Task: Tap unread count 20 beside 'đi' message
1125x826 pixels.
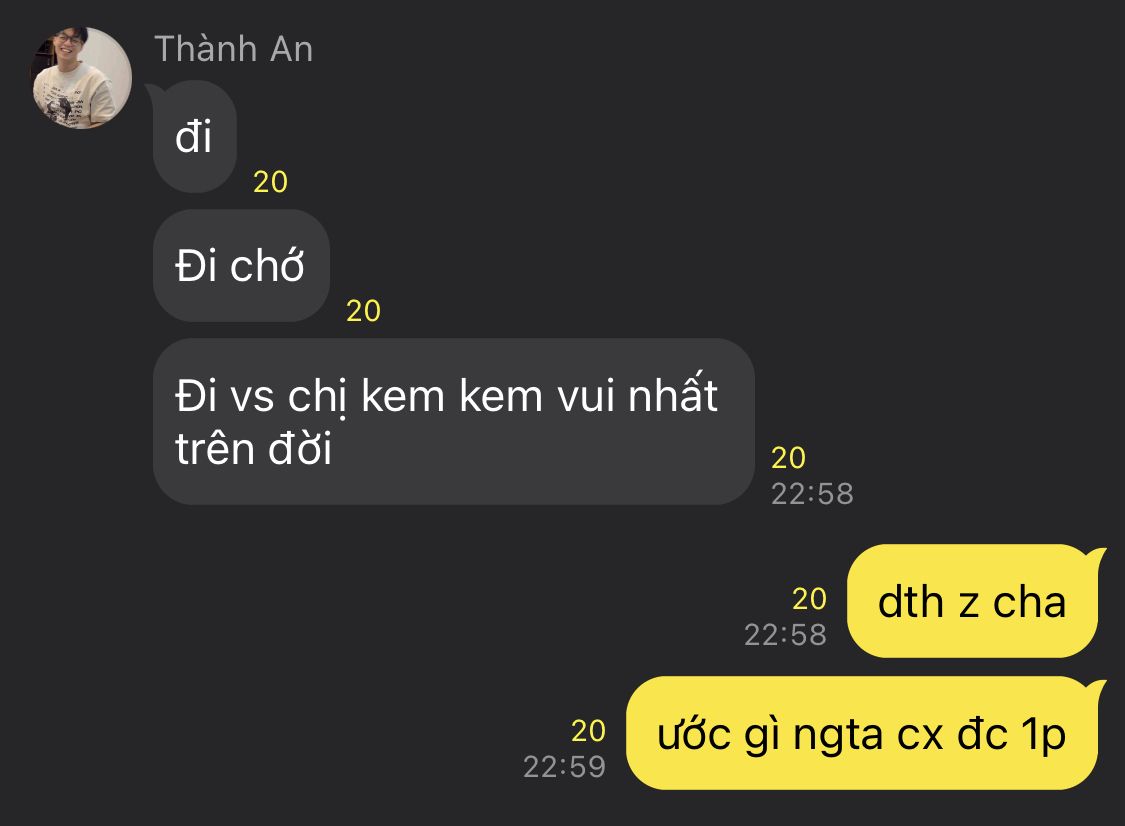Action: [270, 182]
